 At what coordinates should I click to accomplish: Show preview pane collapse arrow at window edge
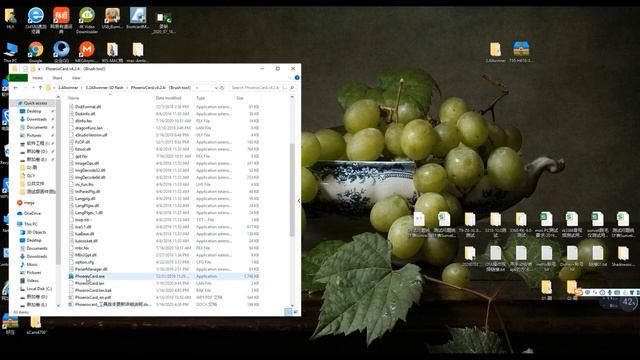tap(299, 201)
